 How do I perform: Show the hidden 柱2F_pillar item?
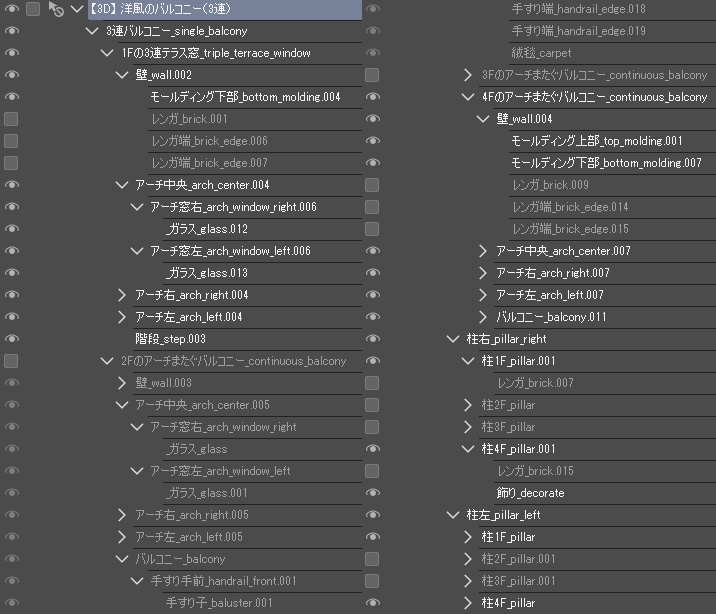[372, 404]
